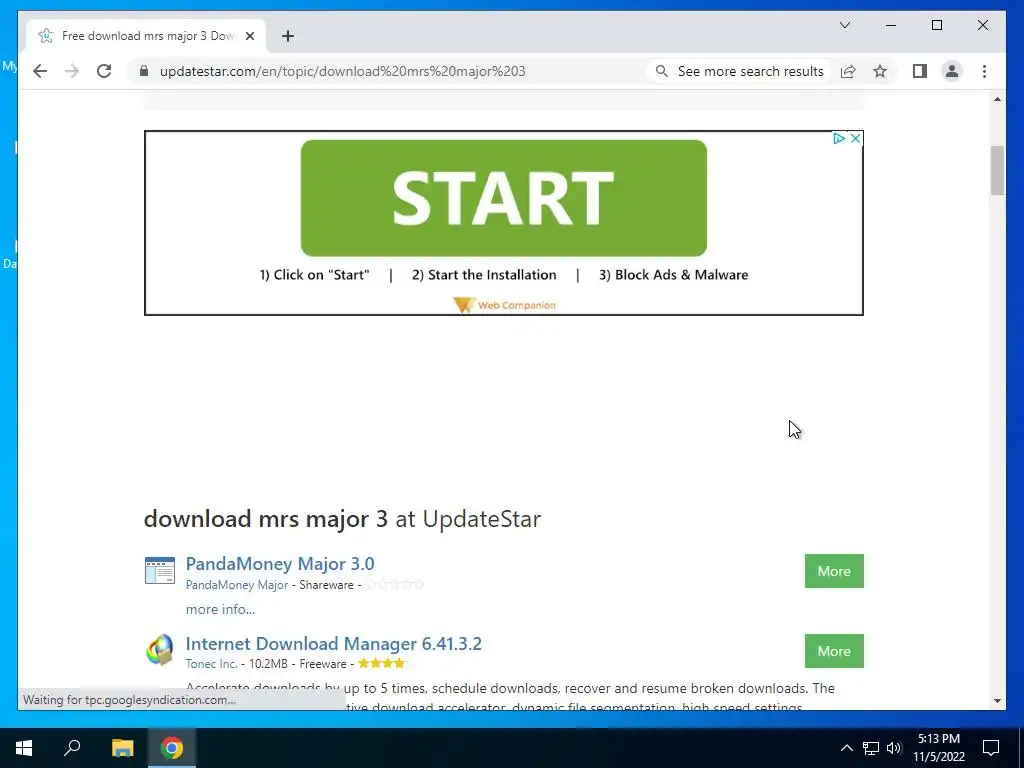
Task: Click the See more search results chip
Action: pos(739,71)
